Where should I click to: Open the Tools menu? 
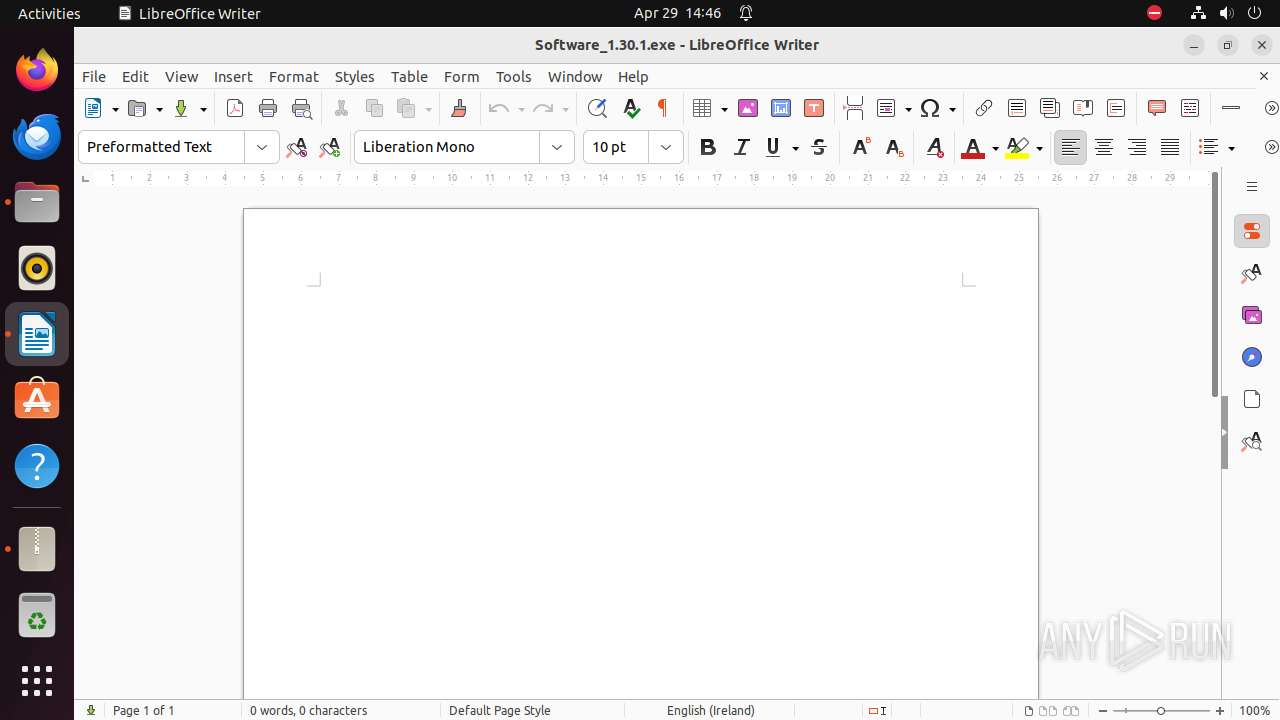pyautogui.click(x=514, y=76)
